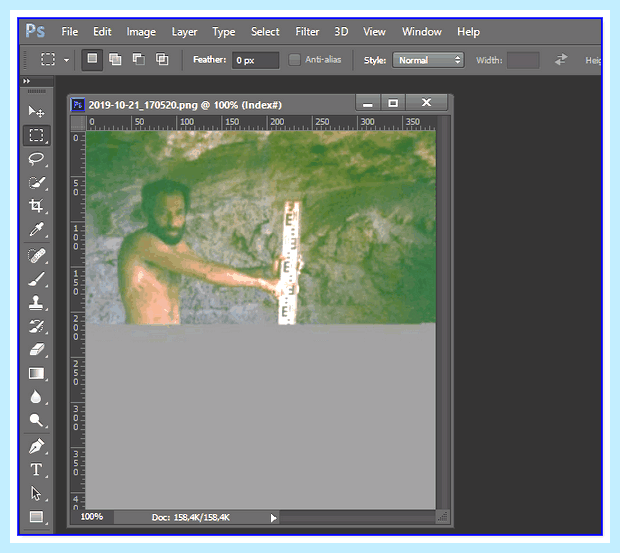The image size is (620, 553).
Task: Open the Edit menu
Action: tap(102, 32)
